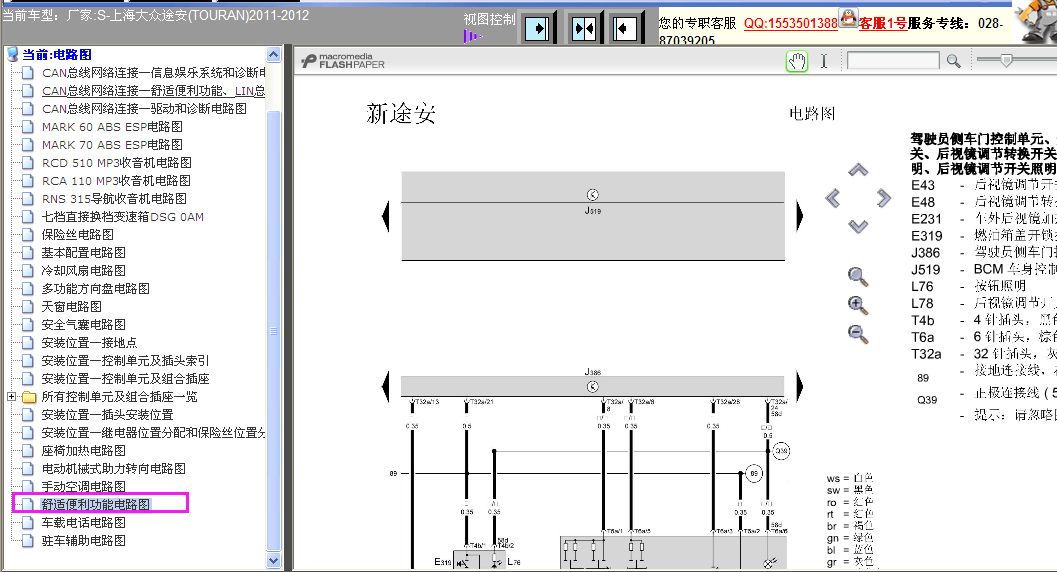The width and height of the screenshot is (1057, 572).
Task: Open 多功能方向盘电路图 item
Action: pyautogui.click(x=96, y=288)
